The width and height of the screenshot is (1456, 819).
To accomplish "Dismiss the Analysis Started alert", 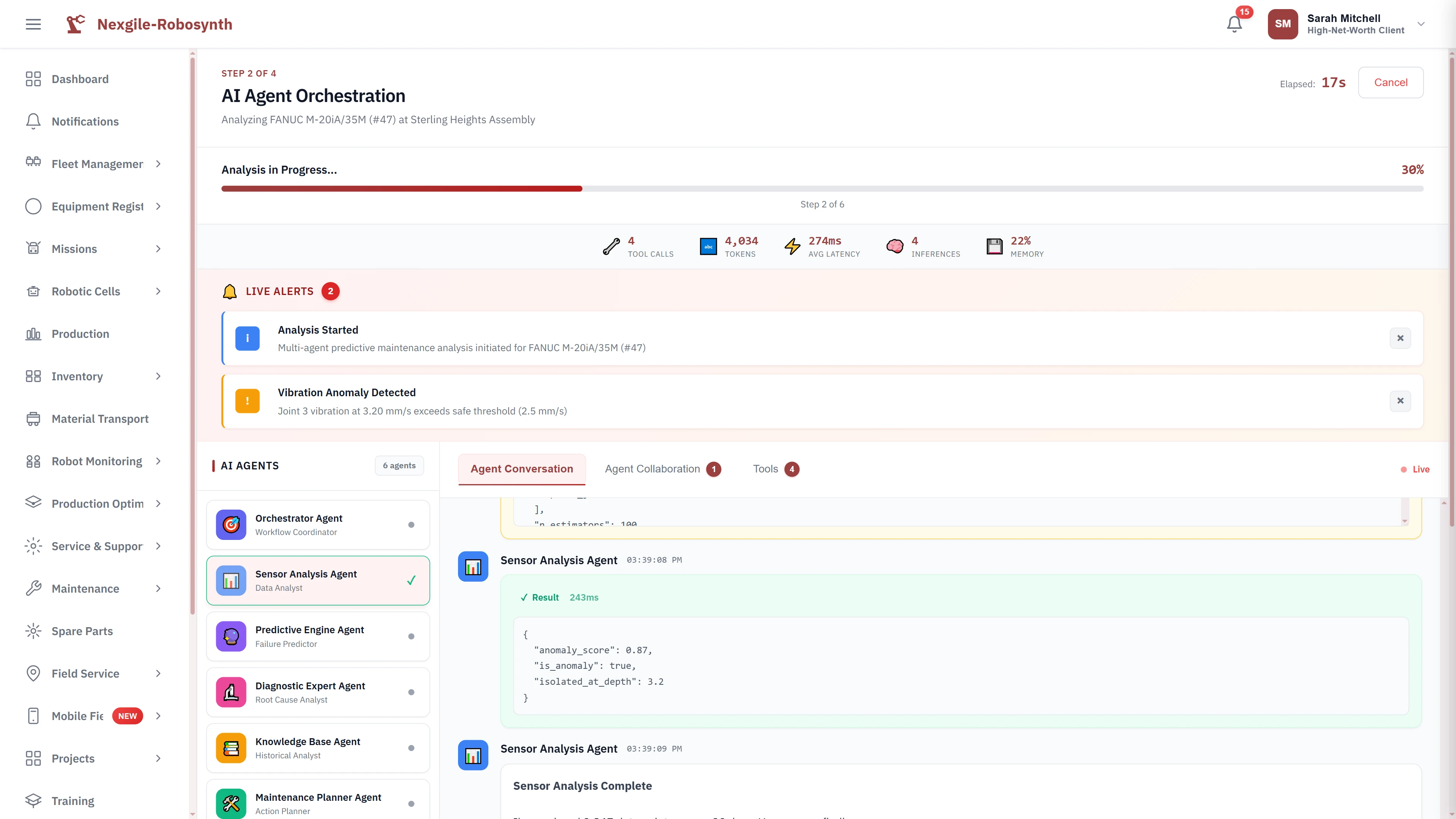I will click(1400, 337).
